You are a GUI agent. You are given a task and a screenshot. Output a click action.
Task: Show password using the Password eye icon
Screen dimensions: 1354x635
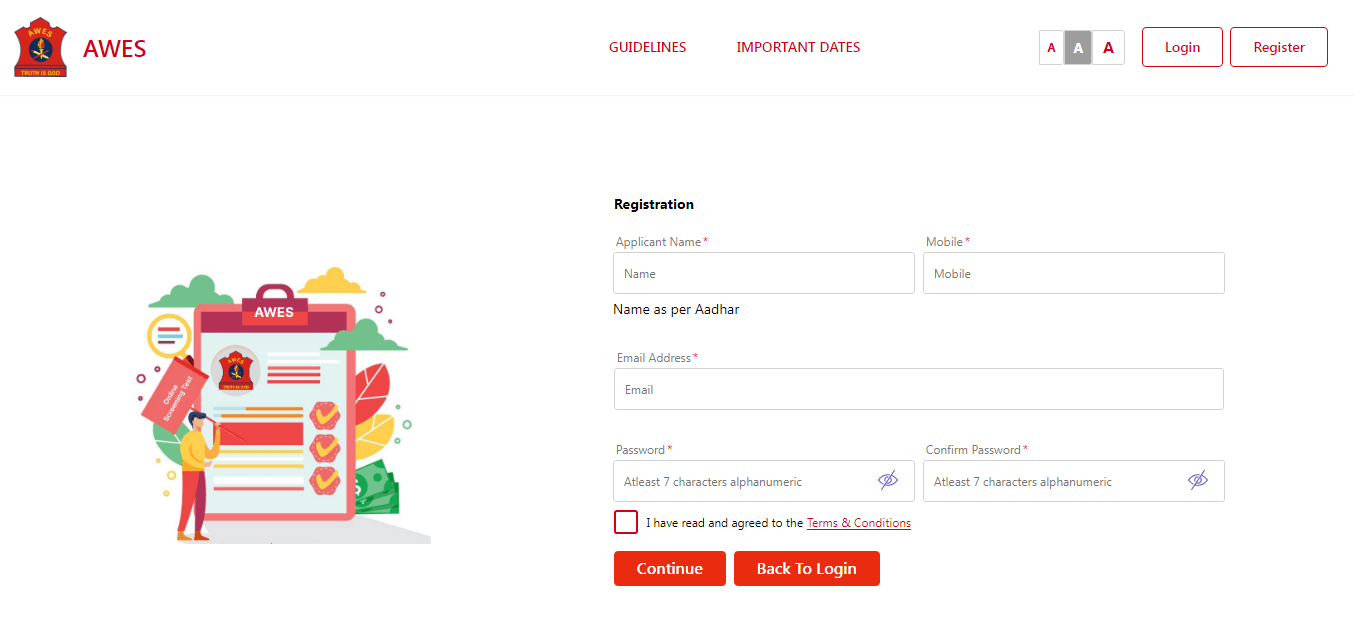tap(887, 481)
